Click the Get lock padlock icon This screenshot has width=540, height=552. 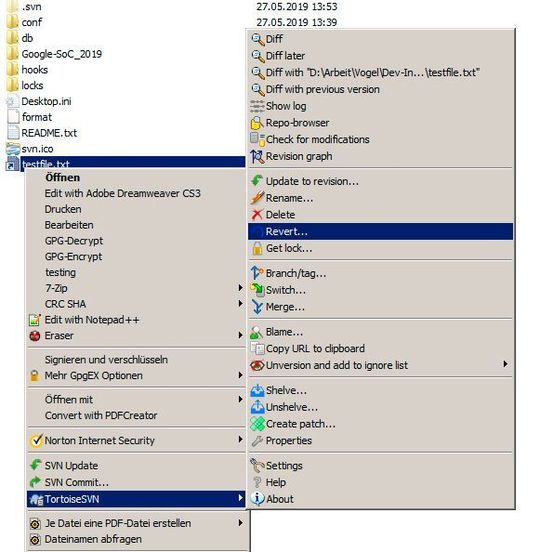pyautogui.click(x=257, y=248)
